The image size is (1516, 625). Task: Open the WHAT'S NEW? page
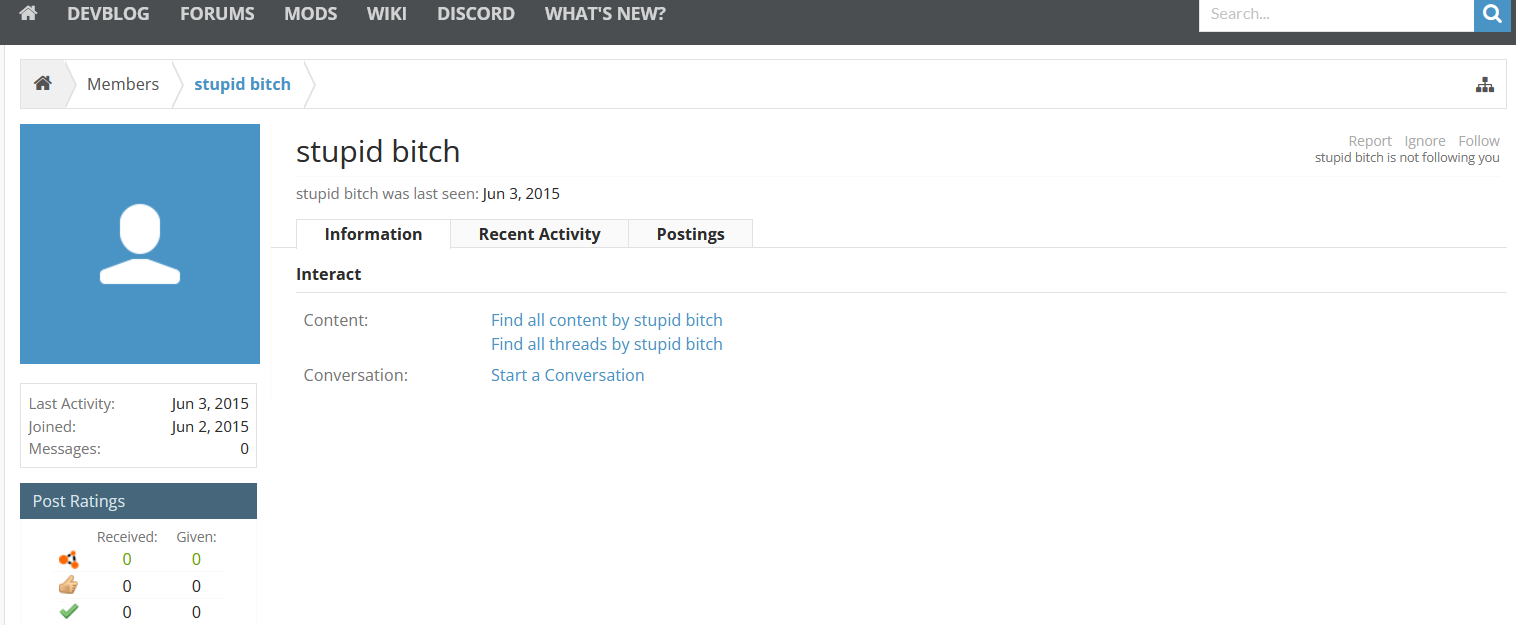[605, 14]
